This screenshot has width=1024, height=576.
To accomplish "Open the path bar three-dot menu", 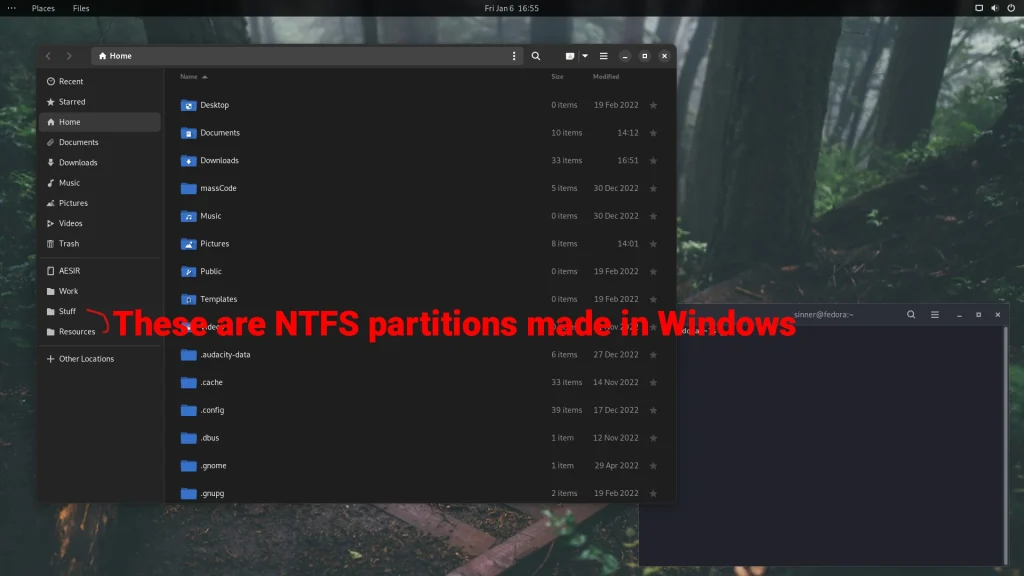I will point(515,56).
